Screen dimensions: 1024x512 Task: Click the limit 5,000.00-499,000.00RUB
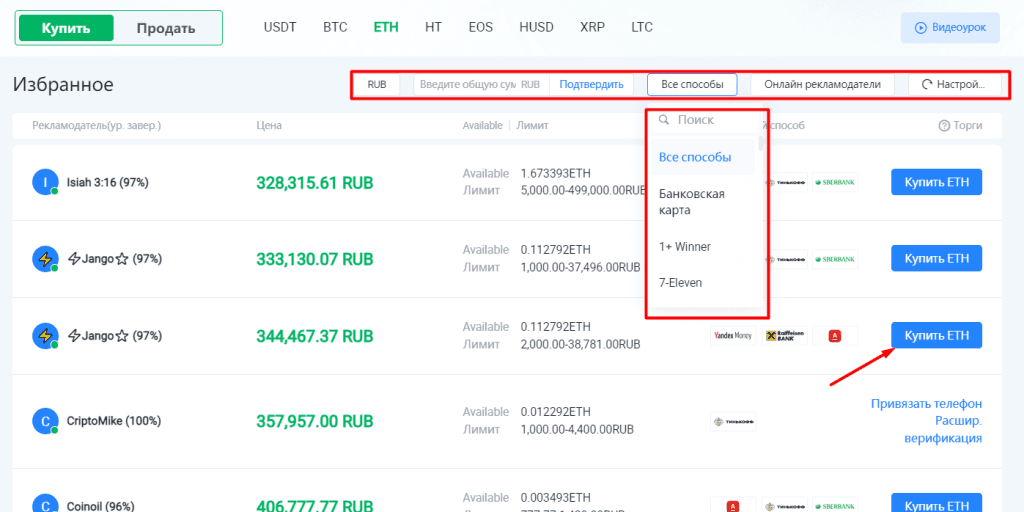tap(583, 191)
